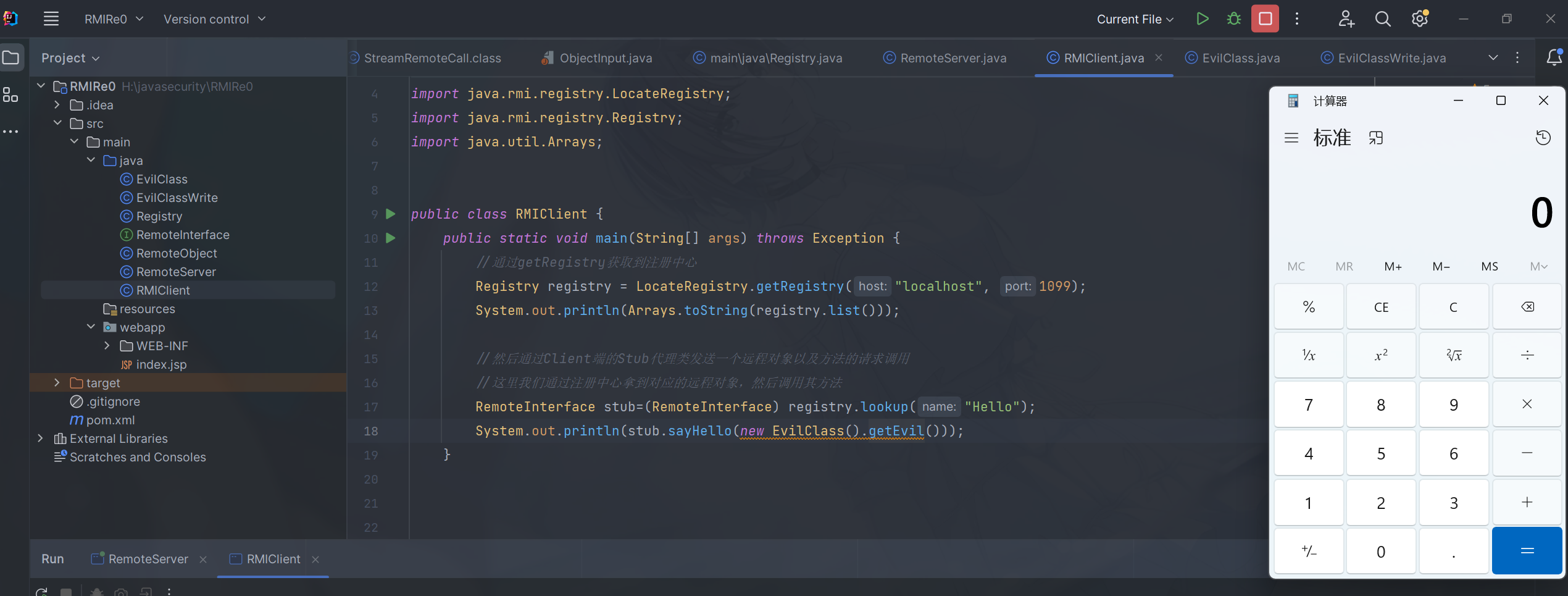The width and height of the screenshot is (1568, 596).
Task: Select index.jsp in project tree
Action: click(161, 364)
